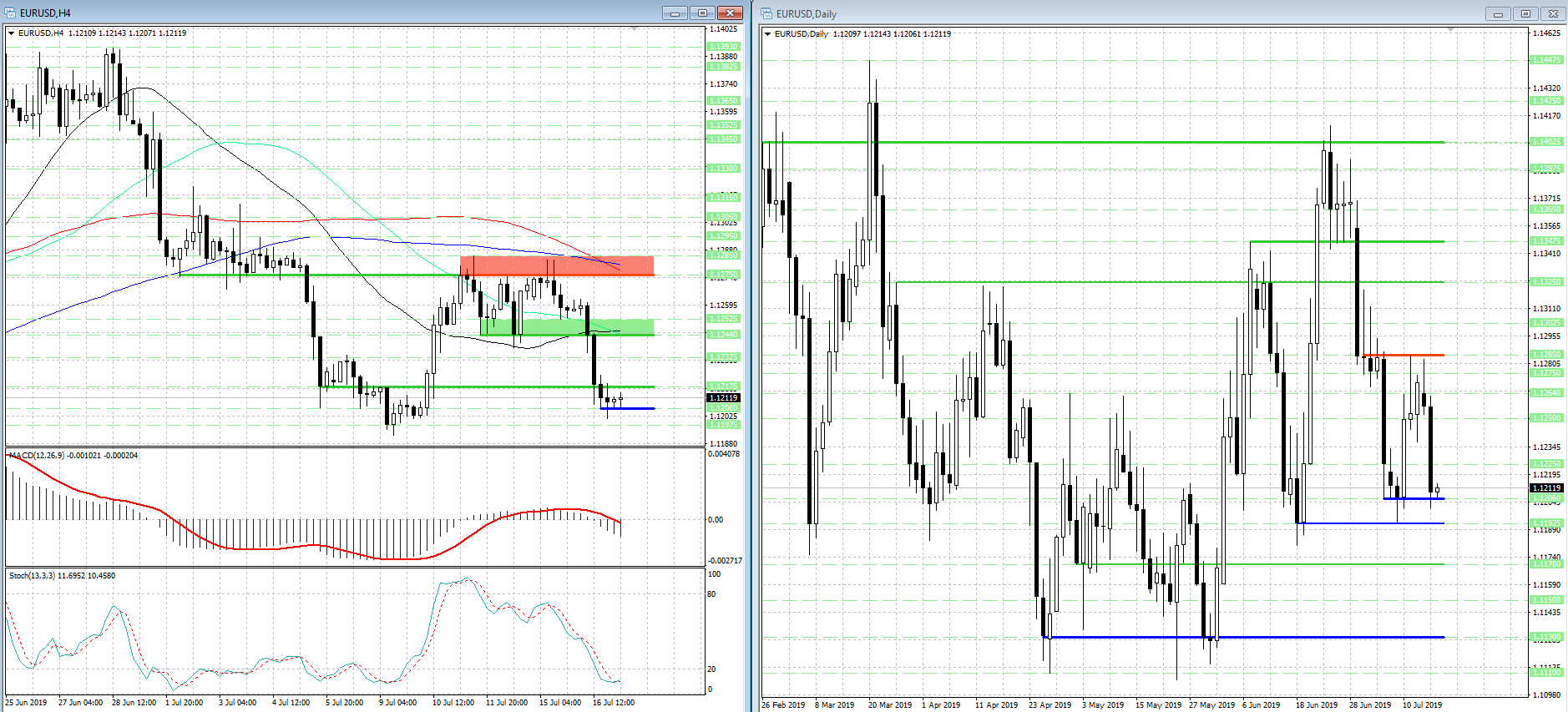Click the 1.11100 level label on Daily scale
This screenshot has width=1568, height=712.
(x=1546, y=673)
